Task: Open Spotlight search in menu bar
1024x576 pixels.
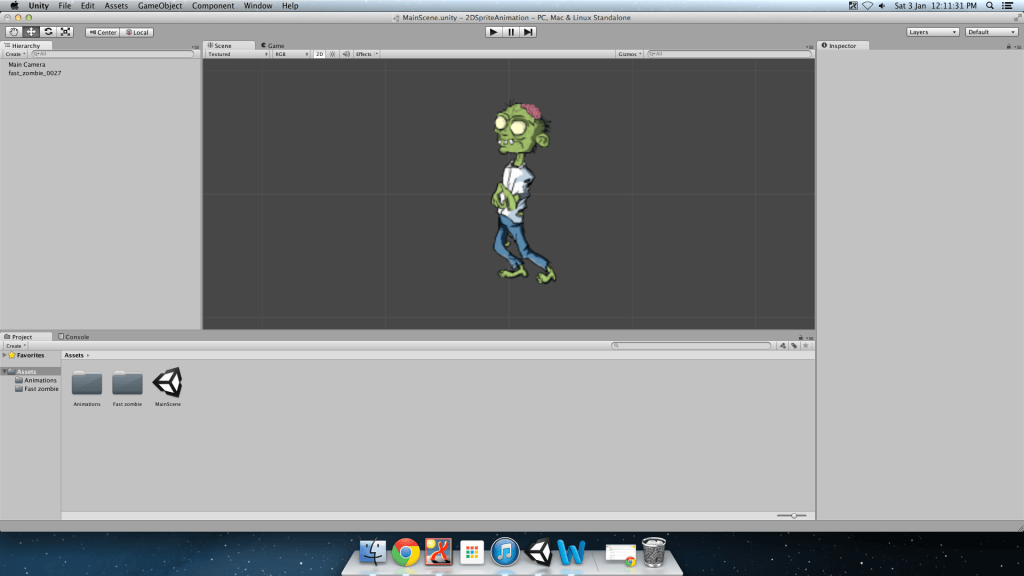Action: [990, 6]
